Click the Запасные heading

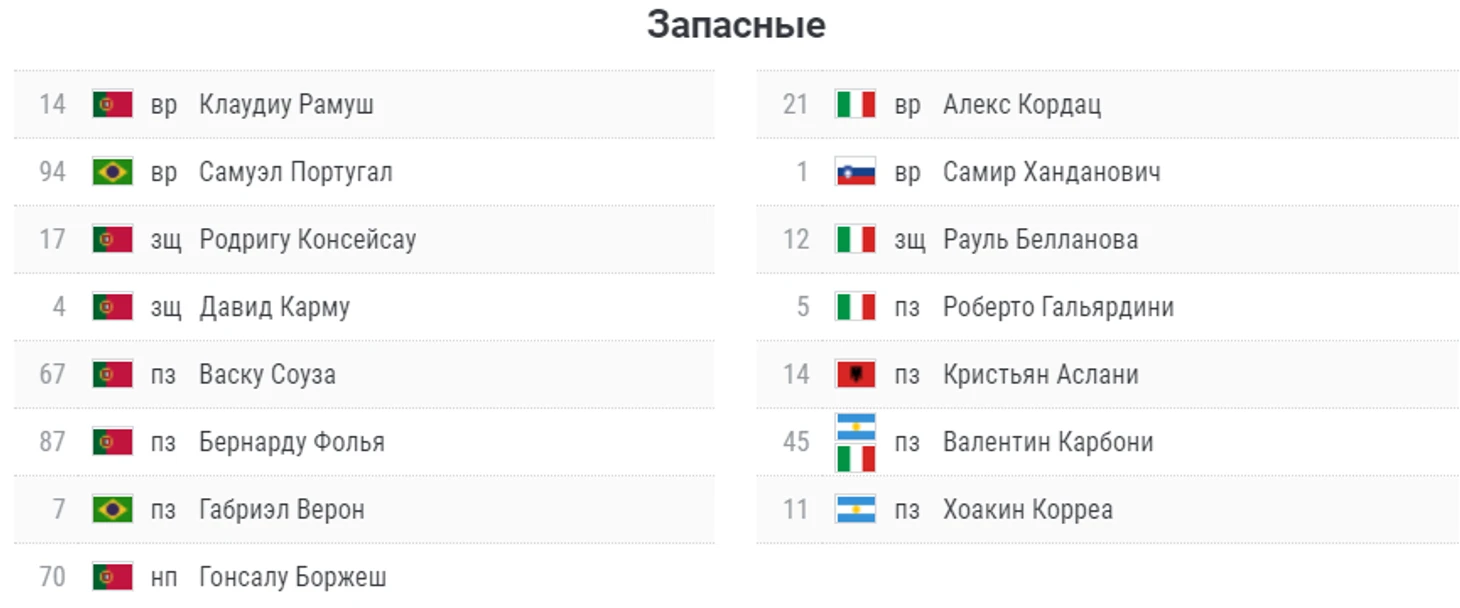[x=736, y=25]
